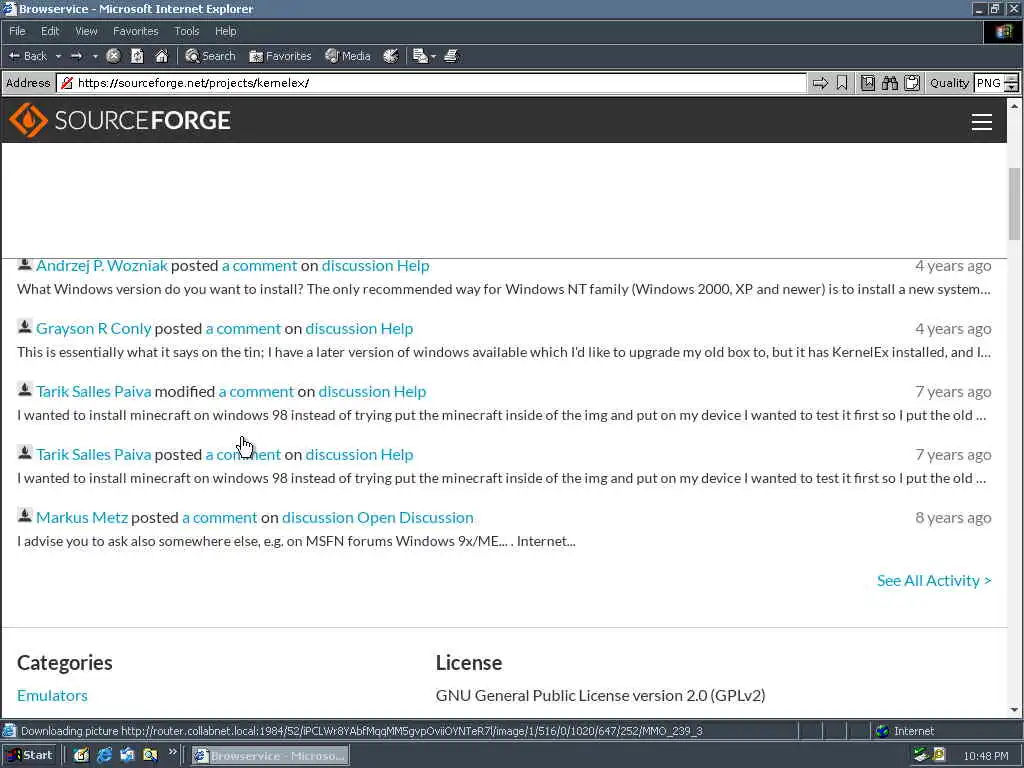Open the Favorites toolbar button
Screen dimensions: 1024x768
(280, 56)
